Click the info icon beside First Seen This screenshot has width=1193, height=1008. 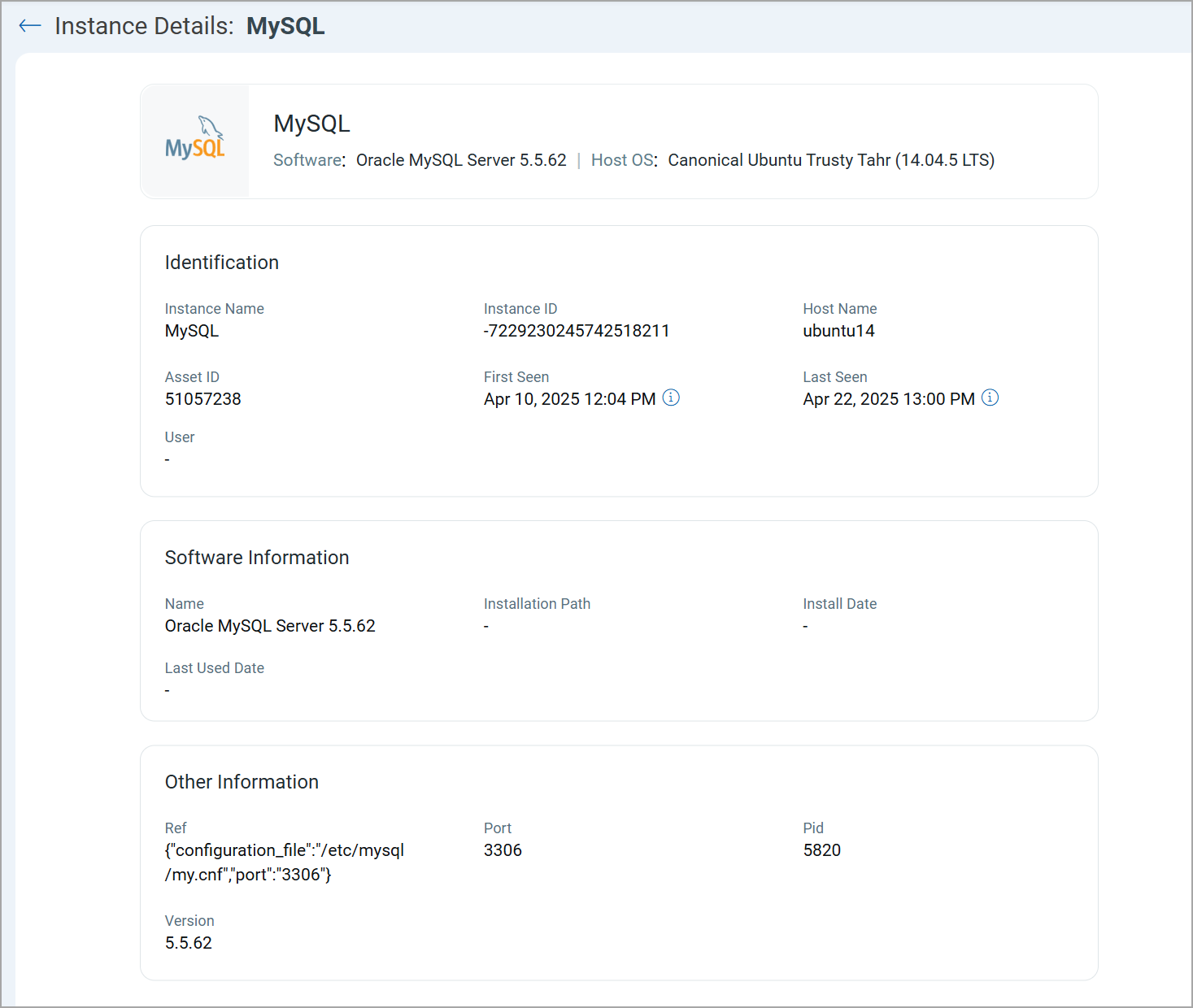pos(671,398)
